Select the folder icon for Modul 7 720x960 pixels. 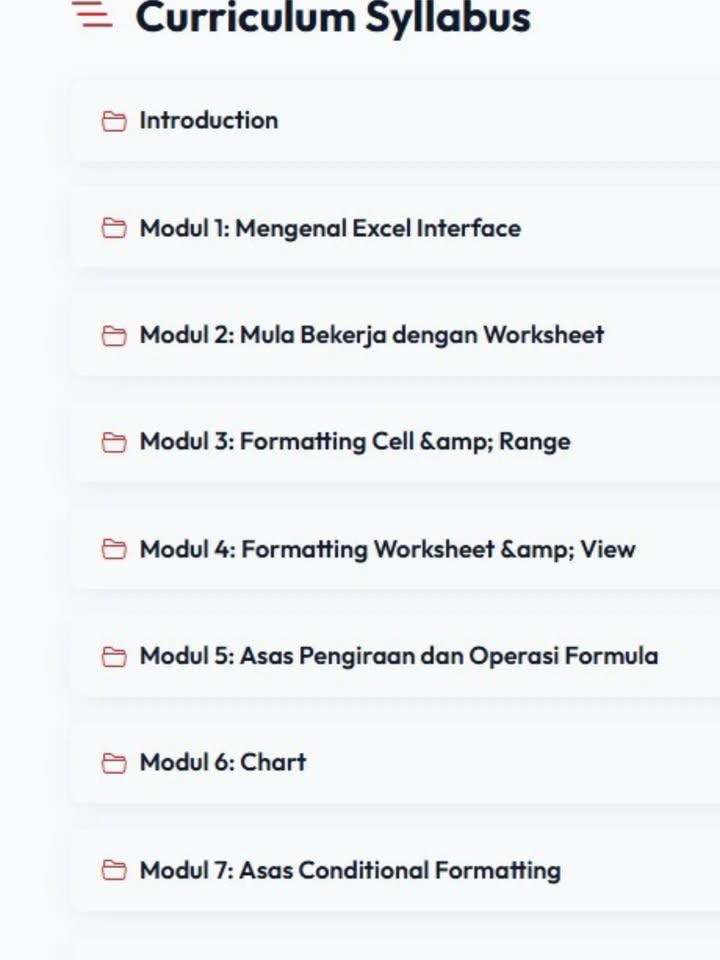click(x=114, y=870)
